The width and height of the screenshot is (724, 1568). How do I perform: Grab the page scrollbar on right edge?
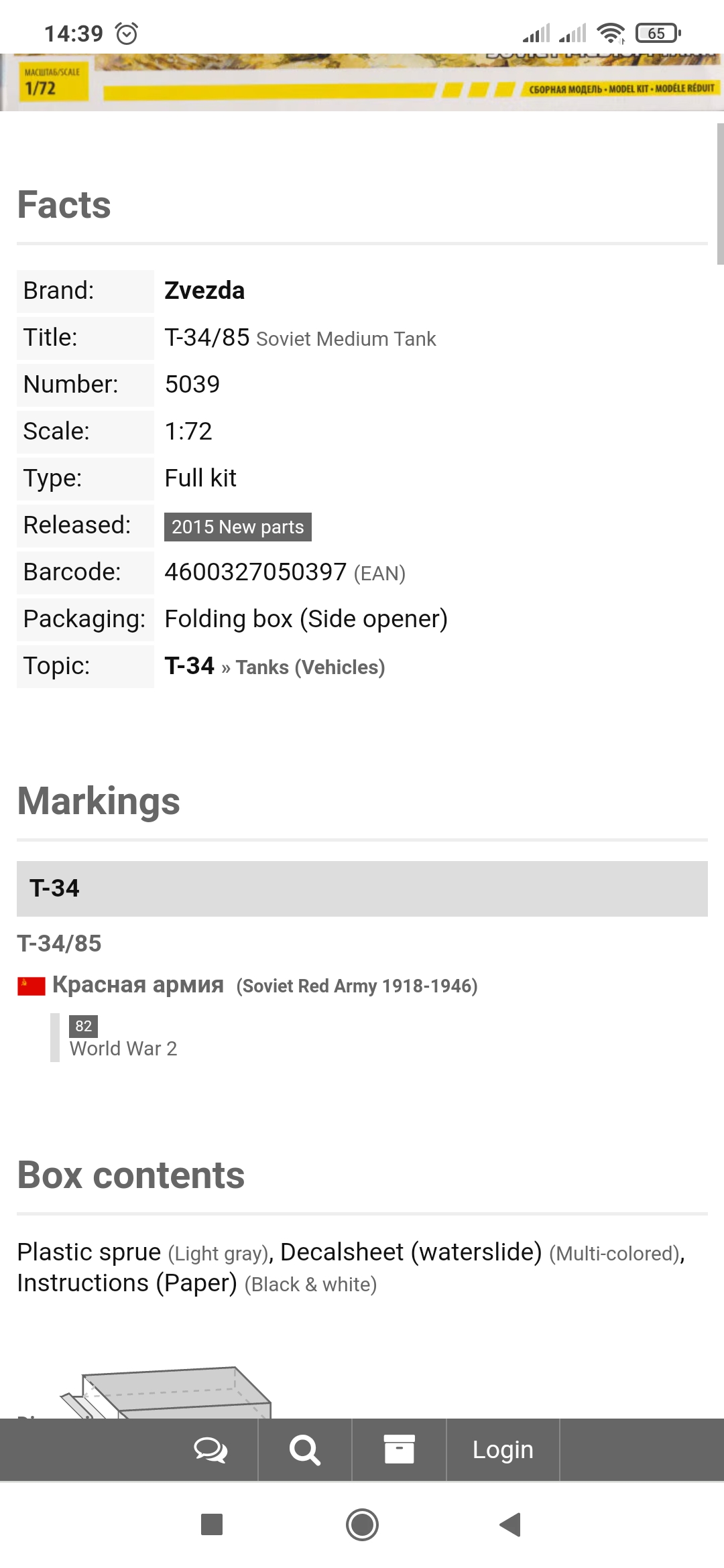pos(720,194)
